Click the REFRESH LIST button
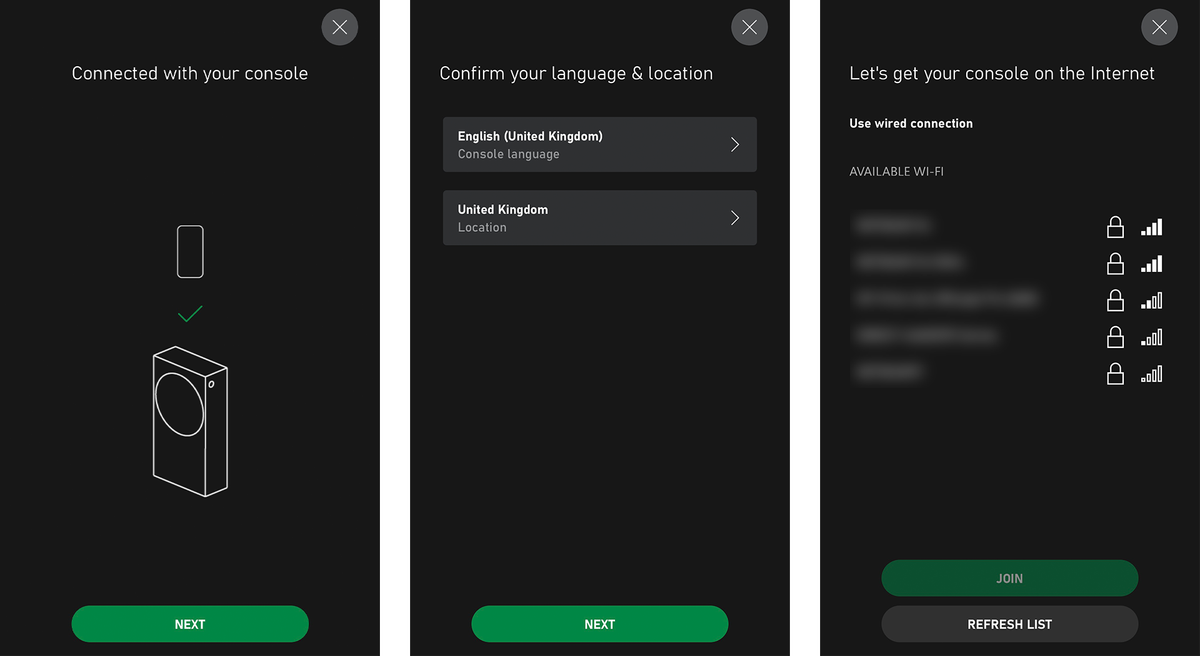Image resolution: width=1200 pixels, height=656 pixels. (1010, 624)
